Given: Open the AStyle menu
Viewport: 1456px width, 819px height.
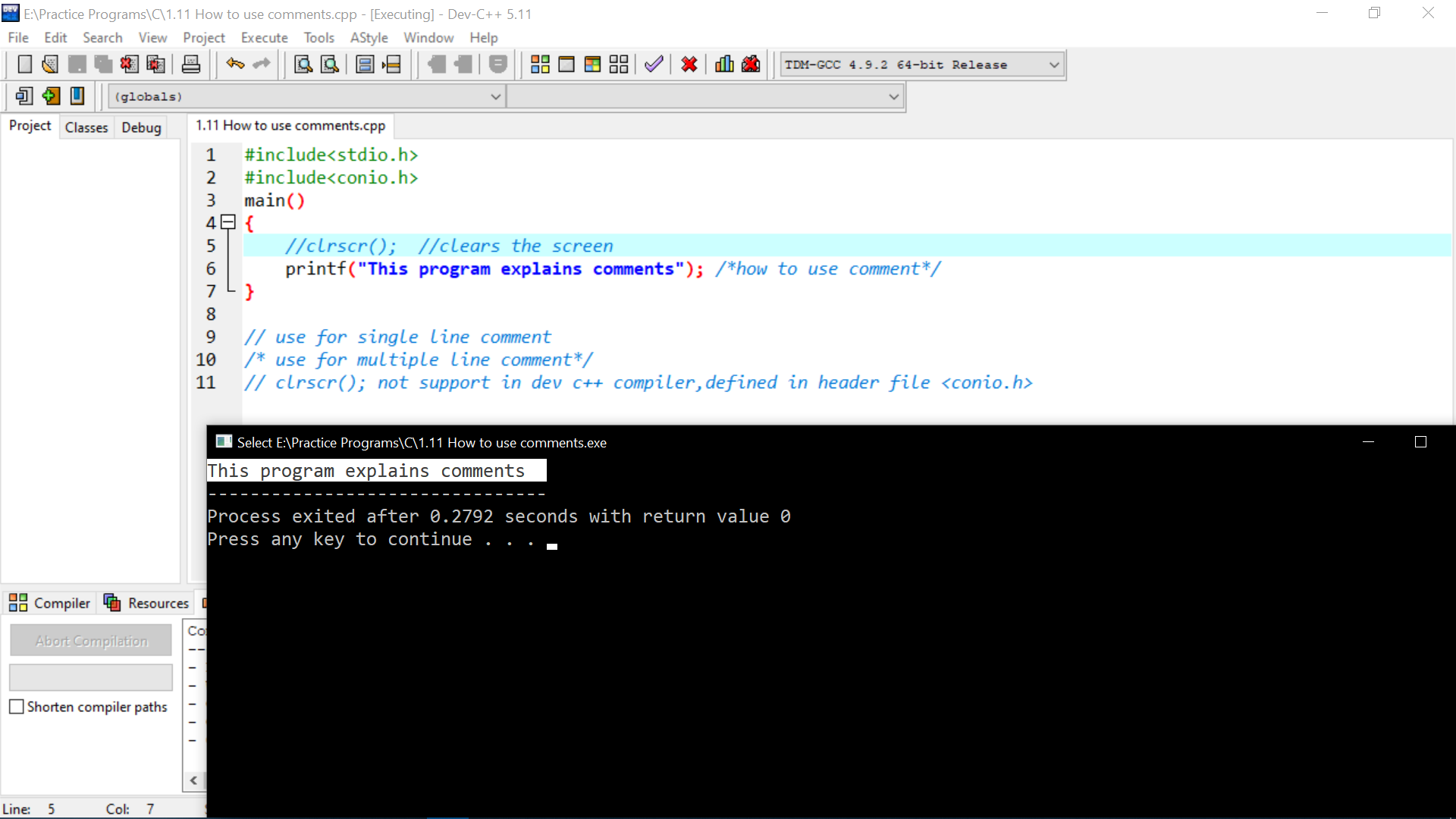Looking at the screenshot, I should pyautogui.click(x=369, y=38).
